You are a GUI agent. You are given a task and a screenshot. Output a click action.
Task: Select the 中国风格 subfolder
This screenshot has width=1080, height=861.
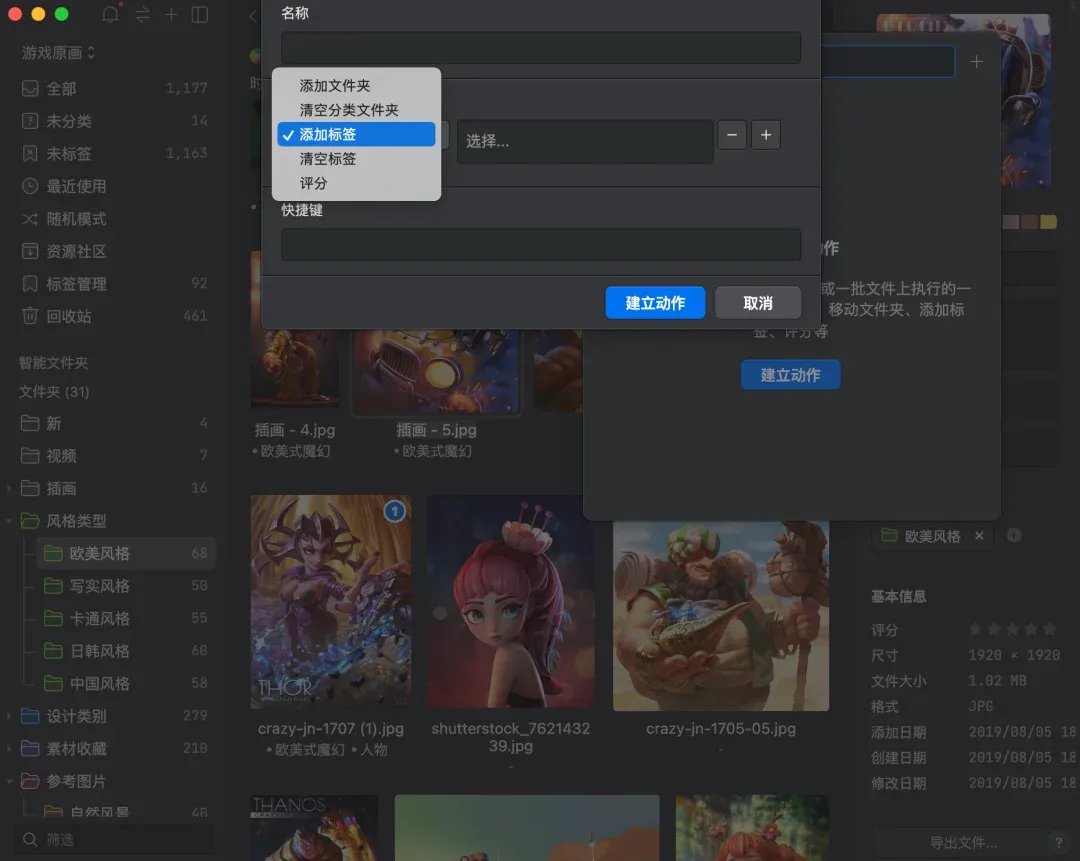tap(126, 683)
